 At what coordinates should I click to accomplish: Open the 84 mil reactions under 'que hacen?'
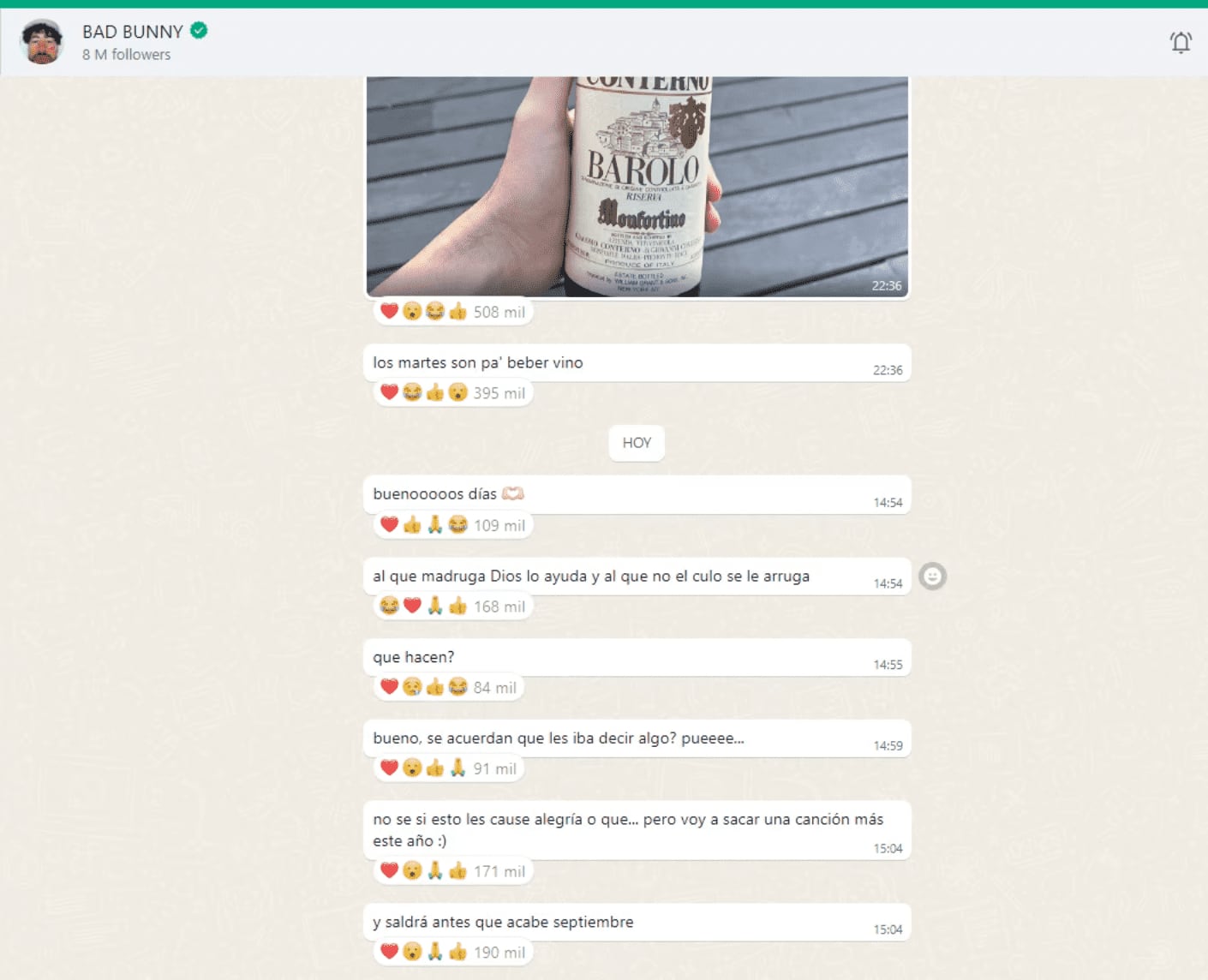click(494, 687)
